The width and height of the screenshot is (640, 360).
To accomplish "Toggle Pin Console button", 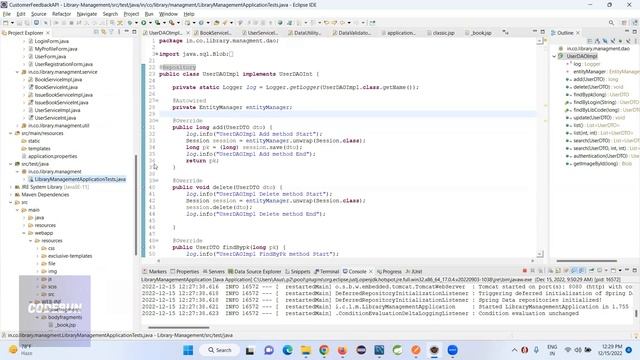I will (591, 271).
